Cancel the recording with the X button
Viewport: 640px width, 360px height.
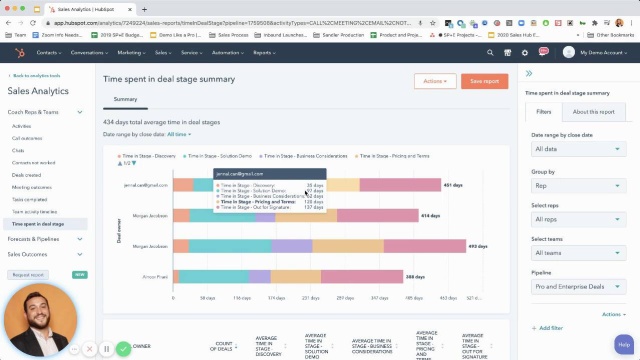(x=89, y=349)
